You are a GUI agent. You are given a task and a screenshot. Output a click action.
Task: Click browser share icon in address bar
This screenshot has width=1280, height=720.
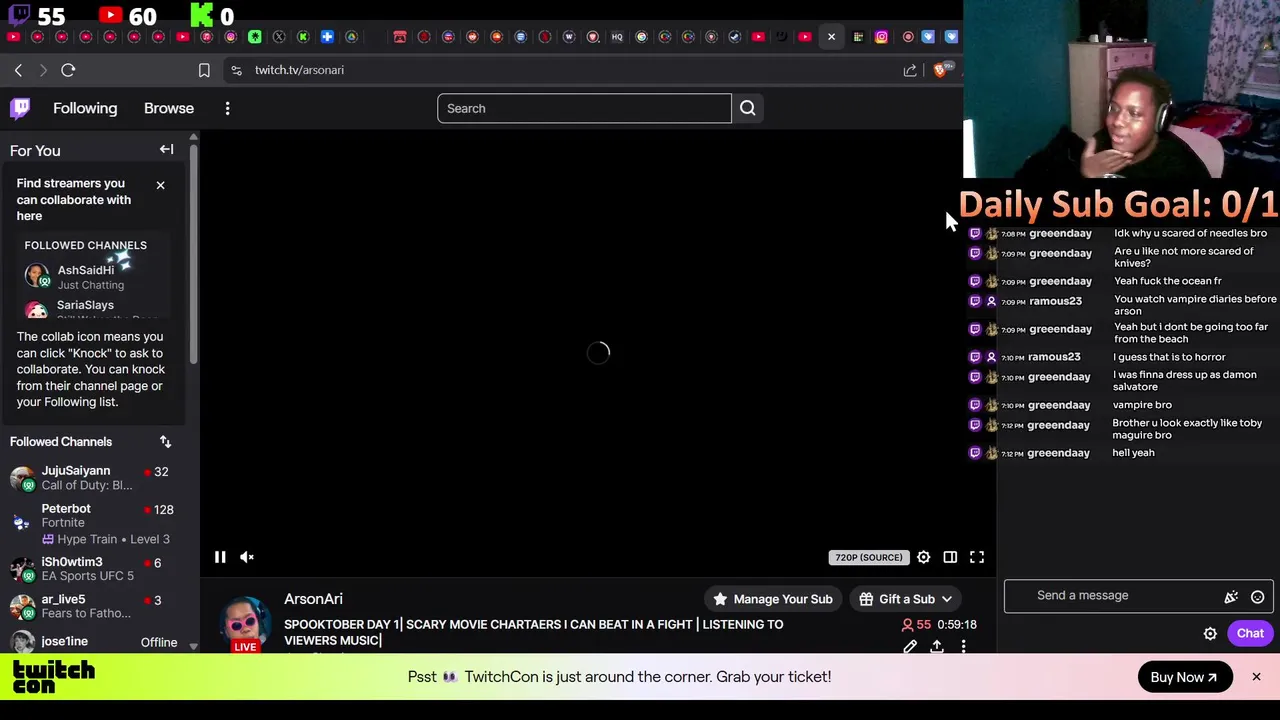pyautogui.click(x=910, y=70)
